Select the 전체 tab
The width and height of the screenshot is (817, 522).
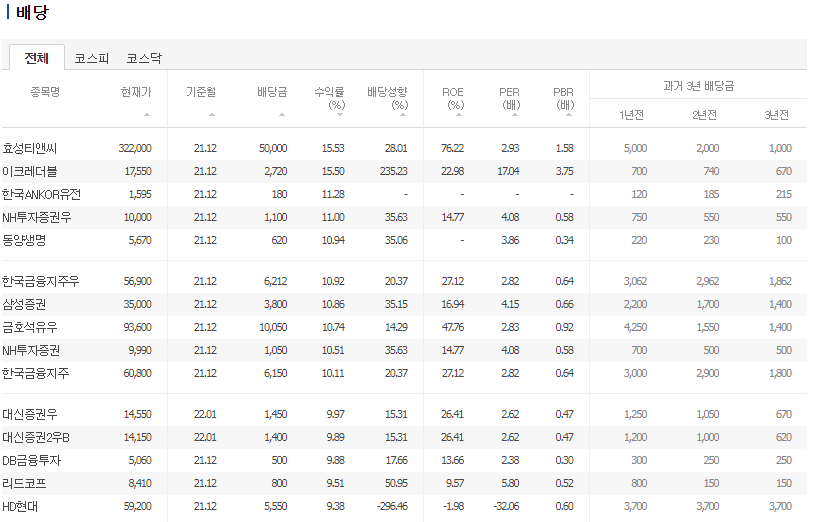pyautogui.click(x=37, y=58)
